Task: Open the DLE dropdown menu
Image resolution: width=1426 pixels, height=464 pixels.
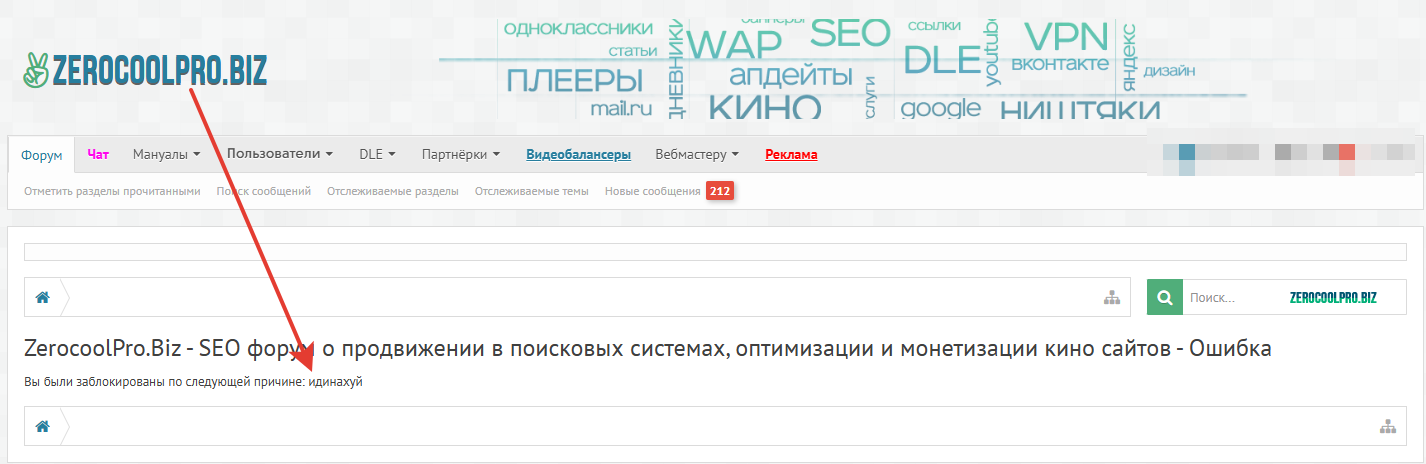Action: [377, 155]
